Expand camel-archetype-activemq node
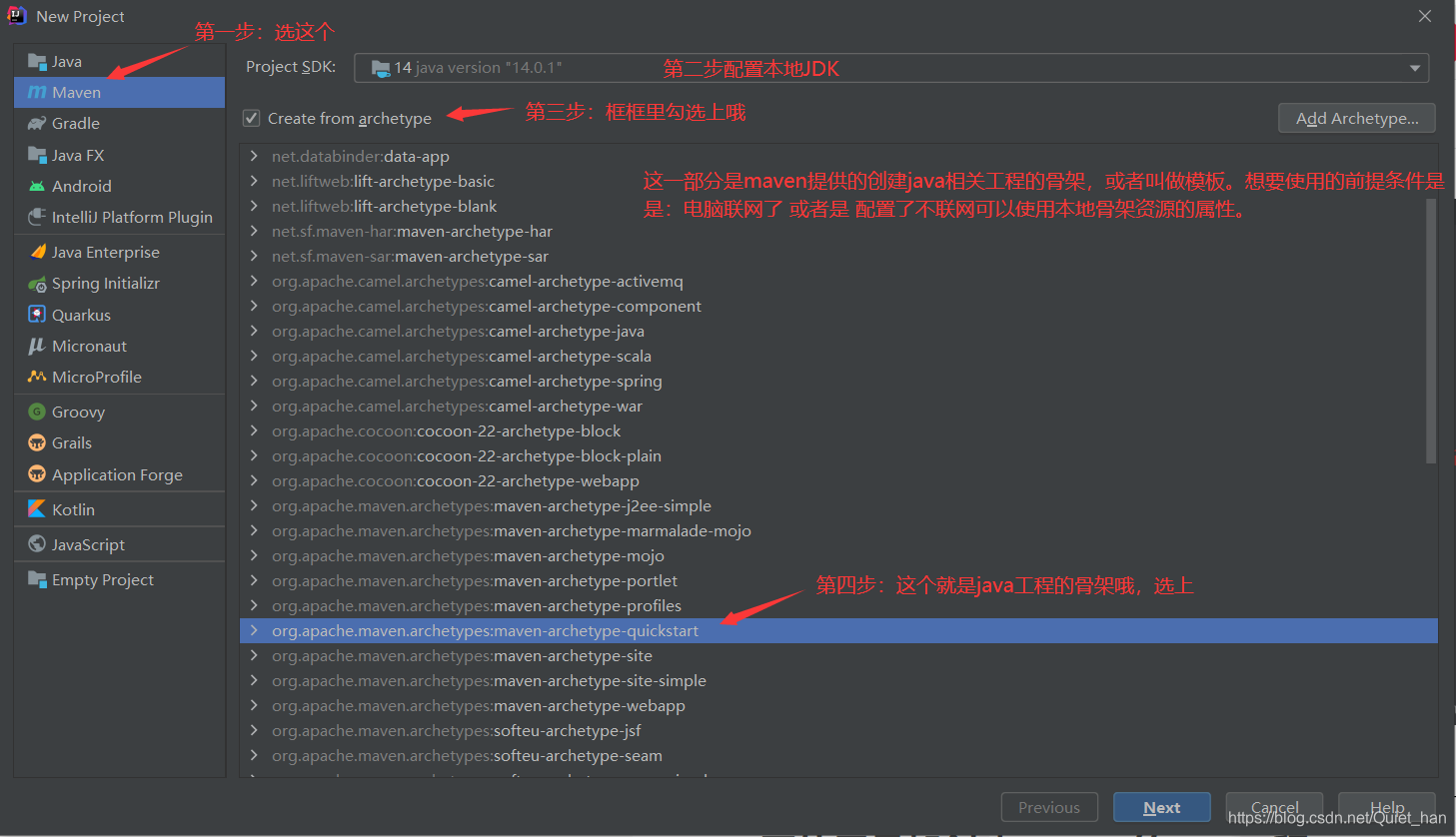The image size is (1456, 837). [x=254, y=281]
